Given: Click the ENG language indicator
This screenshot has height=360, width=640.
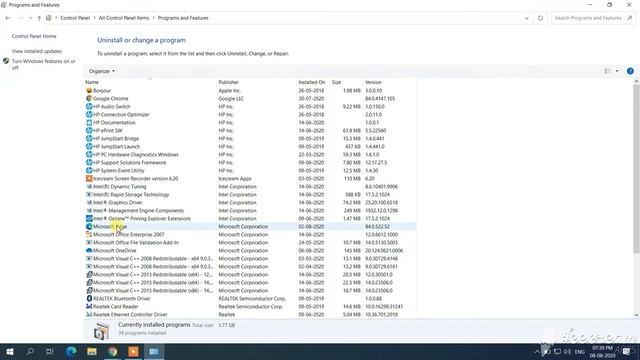Looking at the screenshot, I should click(x=580, y=352).
